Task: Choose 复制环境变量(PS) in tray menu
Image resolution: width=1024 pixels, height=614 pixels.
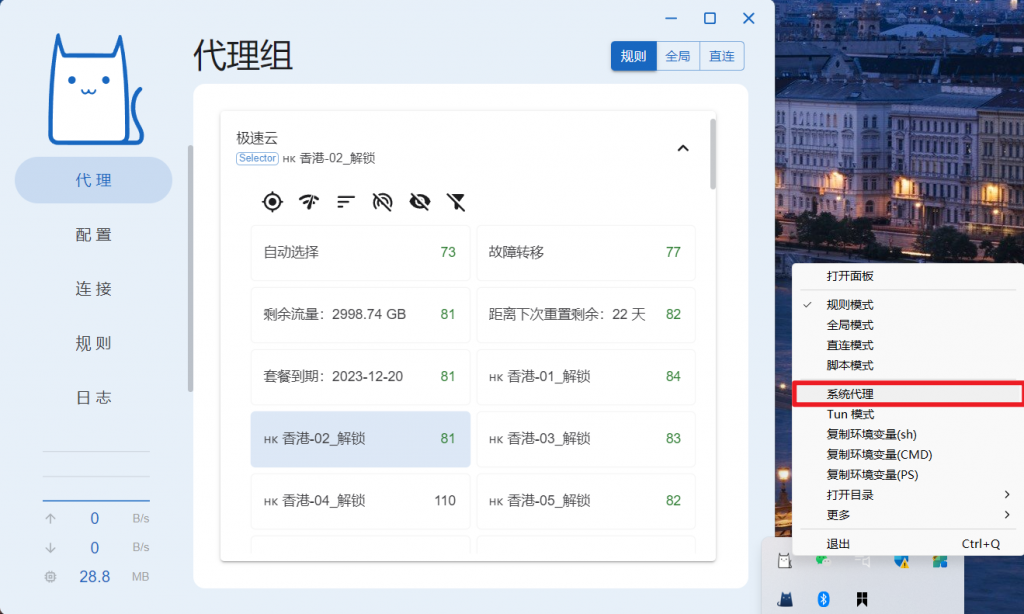Action: pos(908,476)
